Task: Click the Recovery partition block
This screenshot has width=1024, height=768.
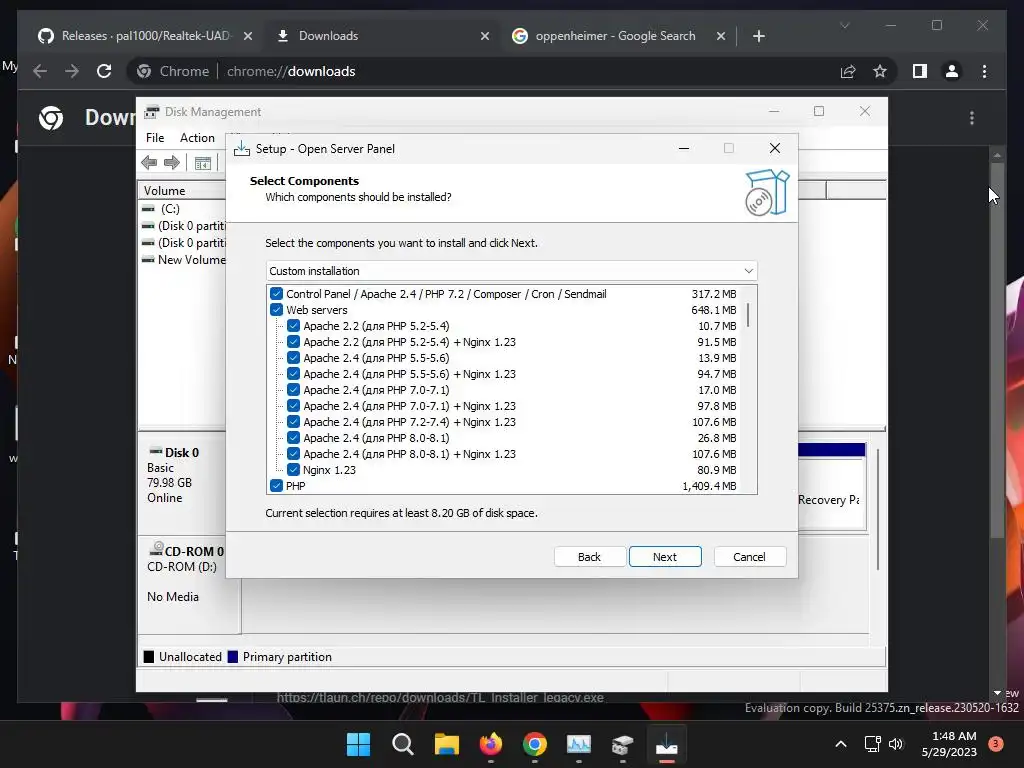Action: pyautogui.click(x=831, y=493)
